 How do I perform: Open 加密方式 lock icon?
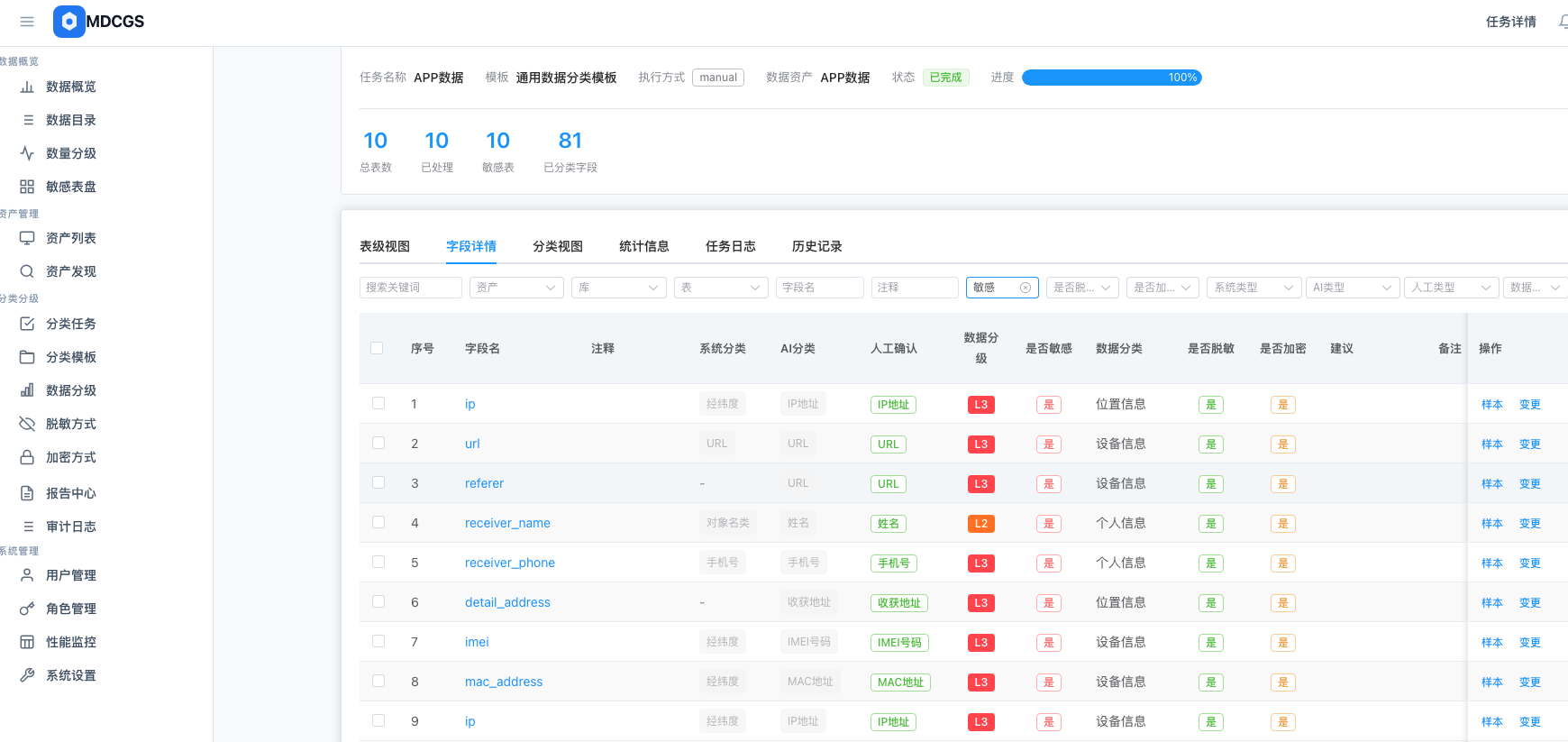[27, 457]
